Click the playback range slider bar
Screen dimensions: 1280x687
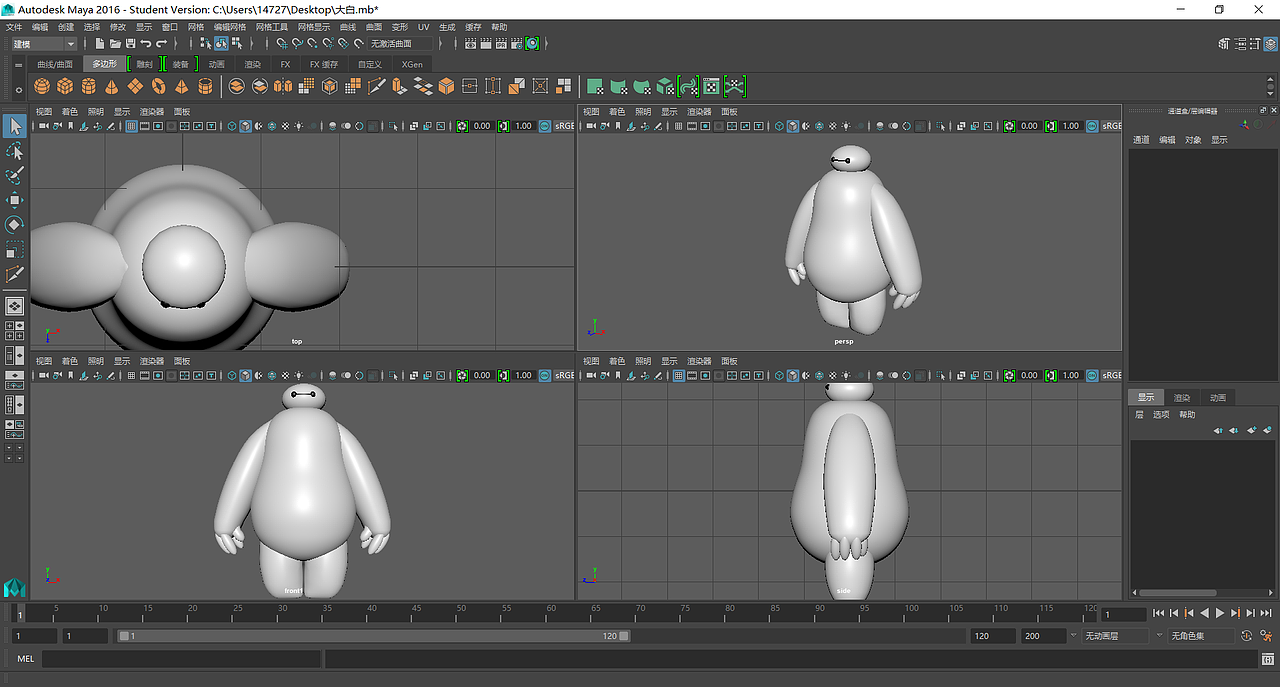(x=374, y=636)
